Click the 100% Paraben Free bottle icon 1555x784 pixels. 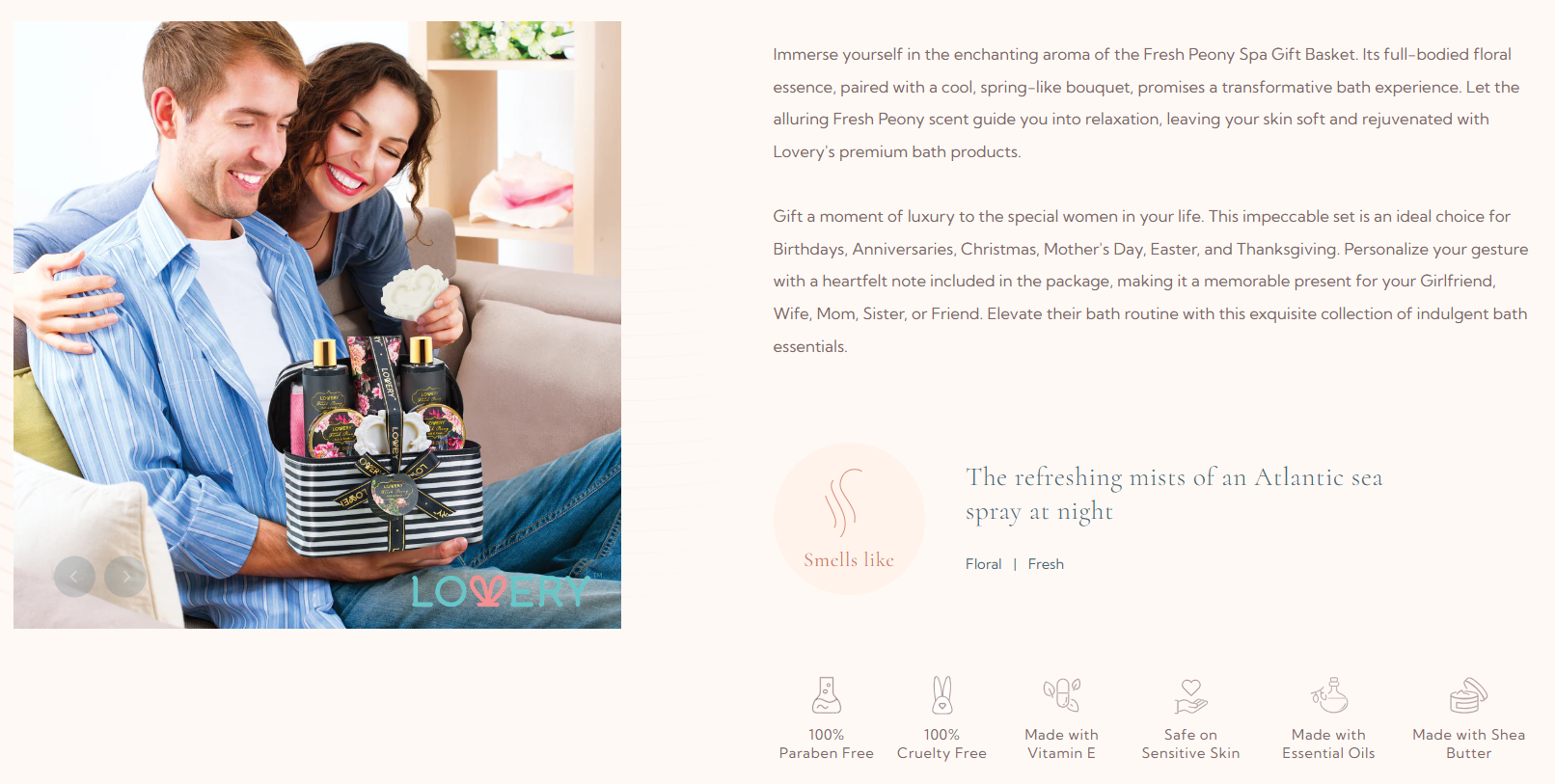[827, 694]
